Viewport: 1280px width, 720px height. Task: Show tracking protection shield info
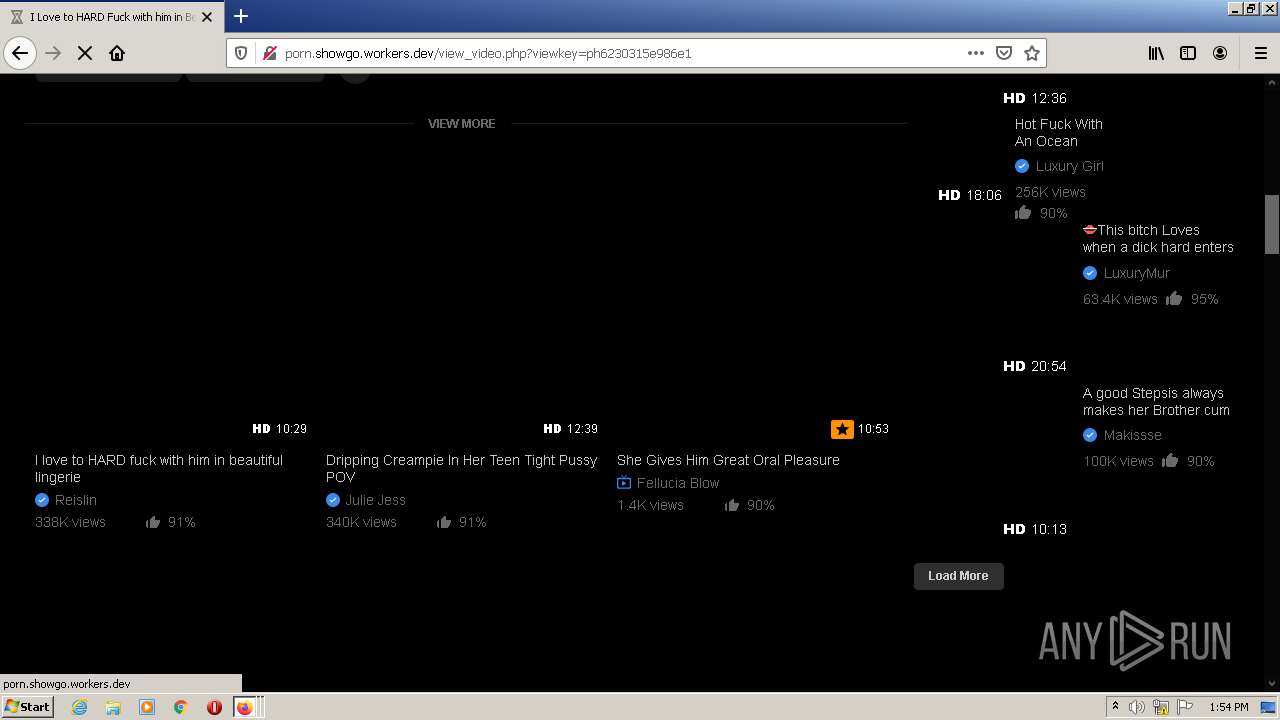coord(241,53)
